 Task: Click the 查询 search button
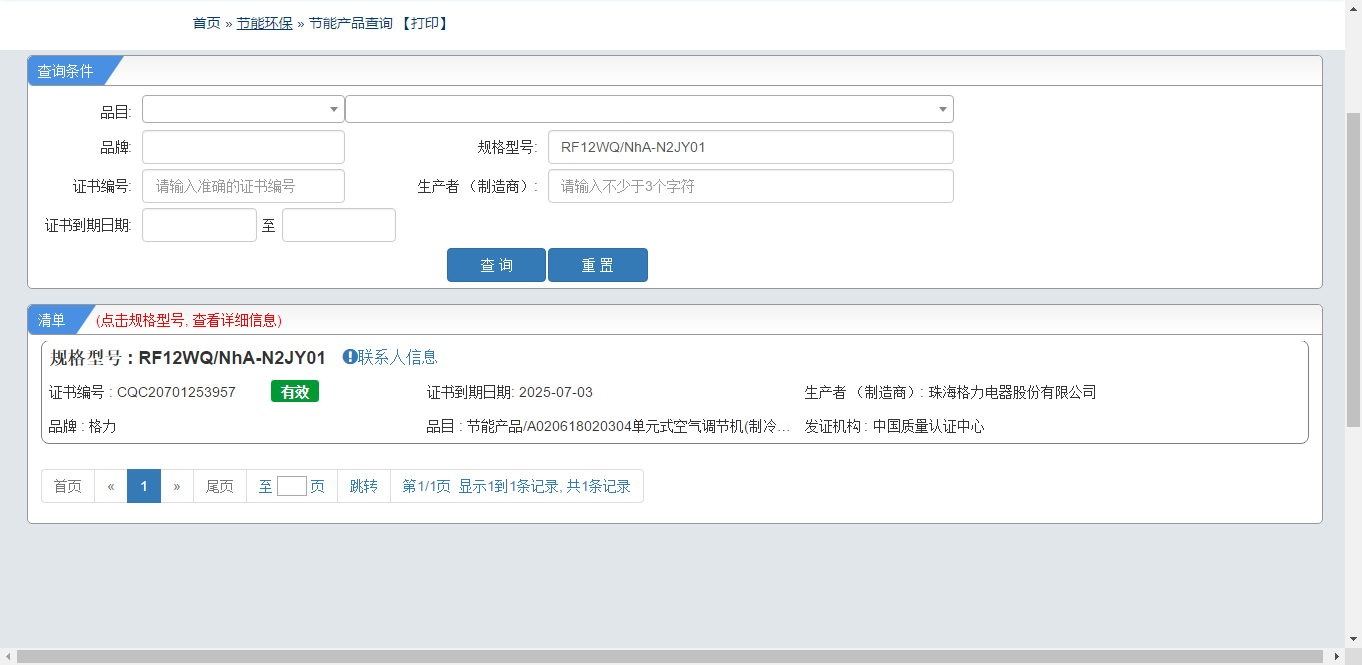pyautogui.click(x=496, y=265)
